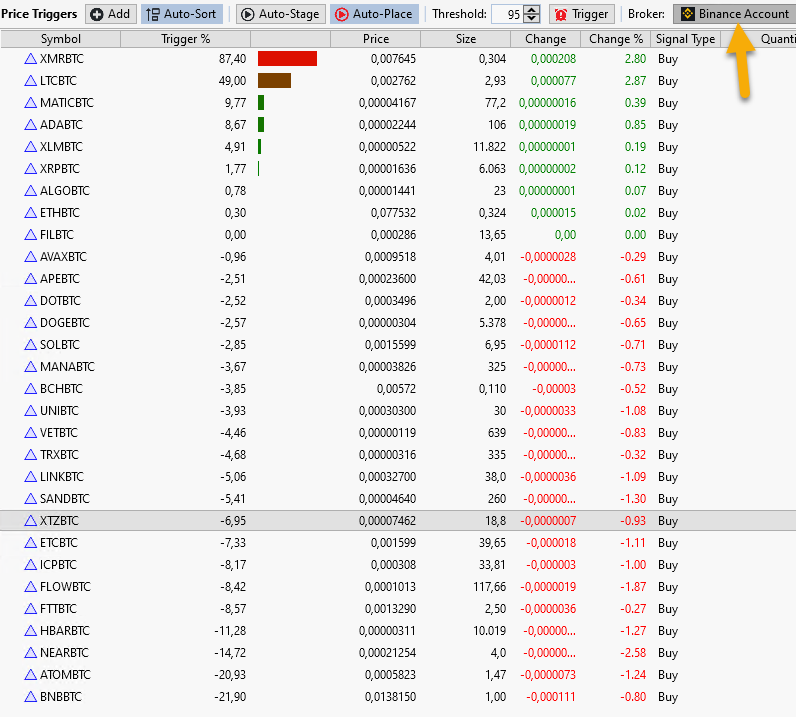The width and height of the screenshot is (796, 717).
Task: Click the Add trigger button
Action: tap(110, 14)
